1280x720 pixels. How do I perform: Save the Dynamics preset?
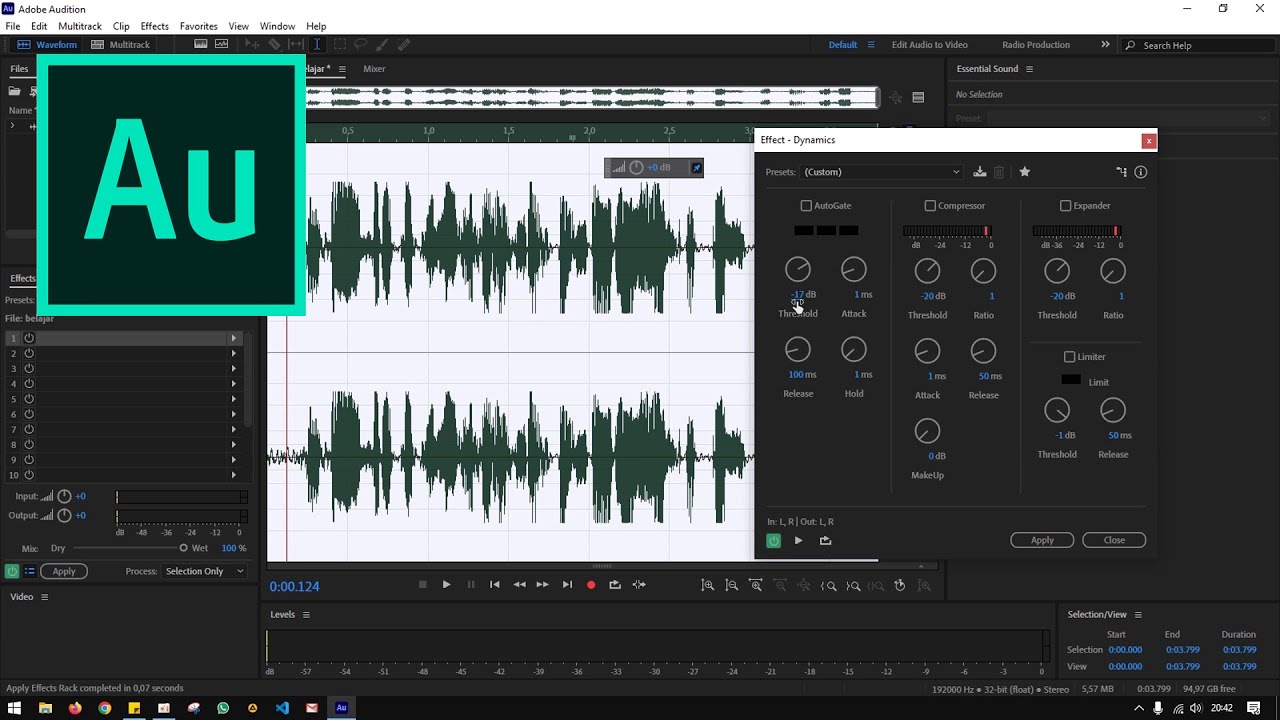980,172
